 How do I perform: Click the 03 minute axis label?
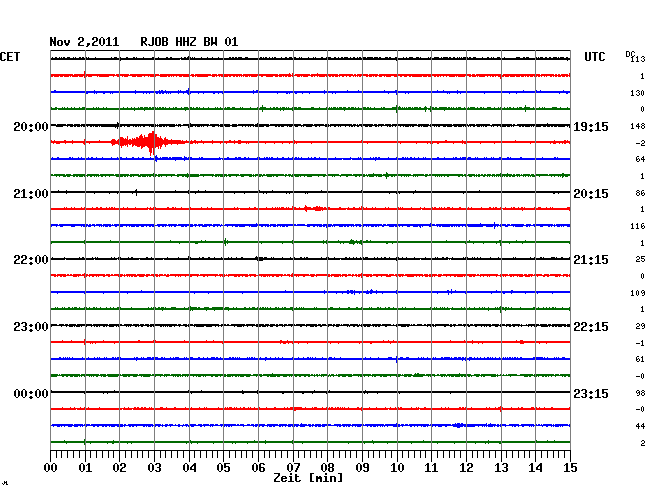click(x=154, y=468)
